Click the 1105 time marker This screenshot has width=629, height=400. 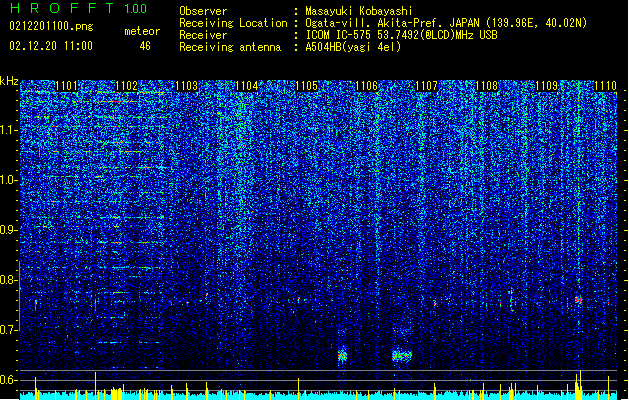(x=306, y=86)
